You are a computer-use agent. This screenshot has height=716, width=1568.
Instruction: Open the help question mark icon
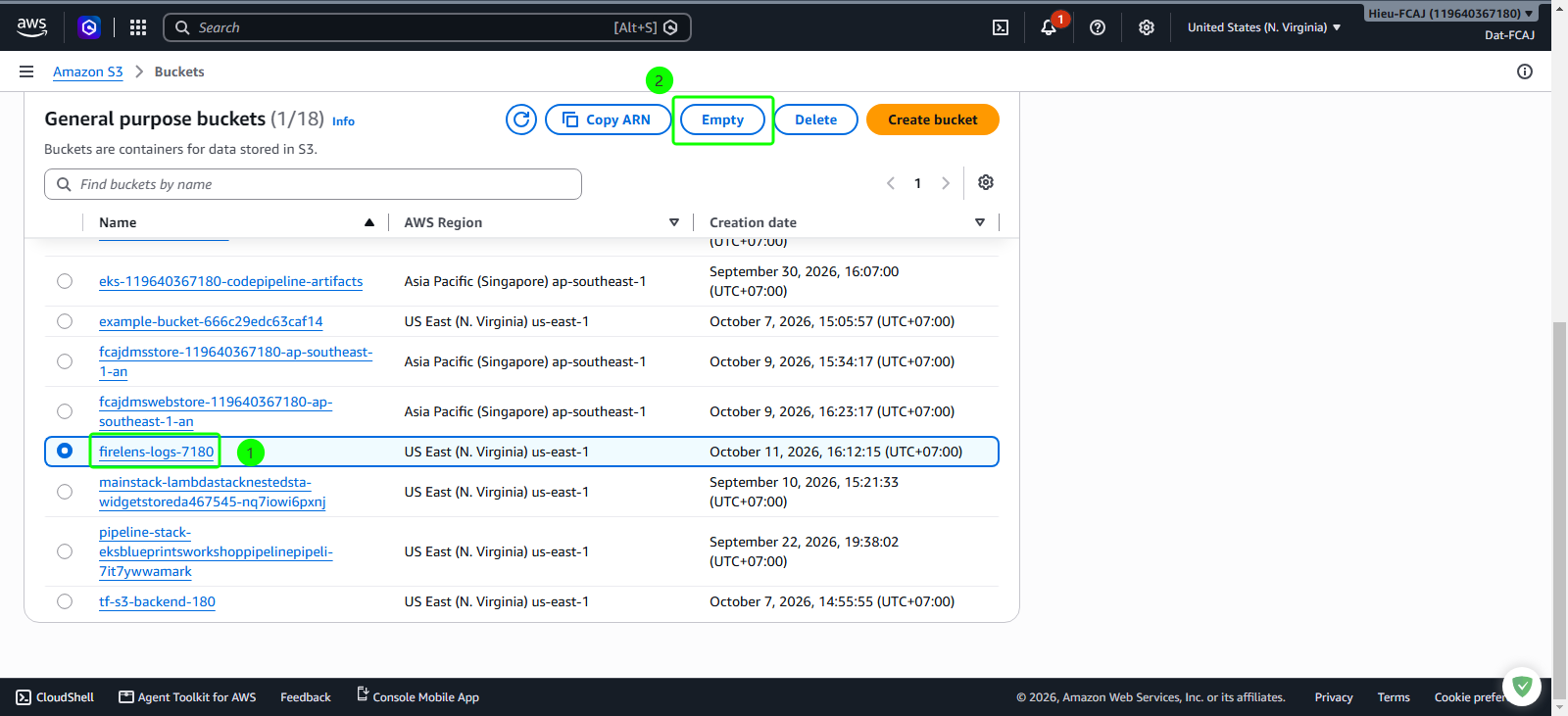[1098, 27]
